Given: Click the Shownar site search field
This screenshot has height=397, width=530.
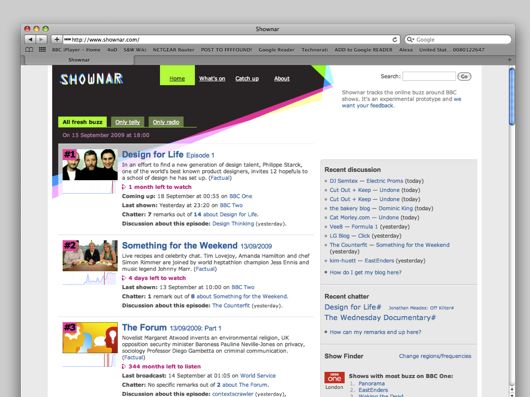Looking at the screenshot, I should tap(429, 76).
